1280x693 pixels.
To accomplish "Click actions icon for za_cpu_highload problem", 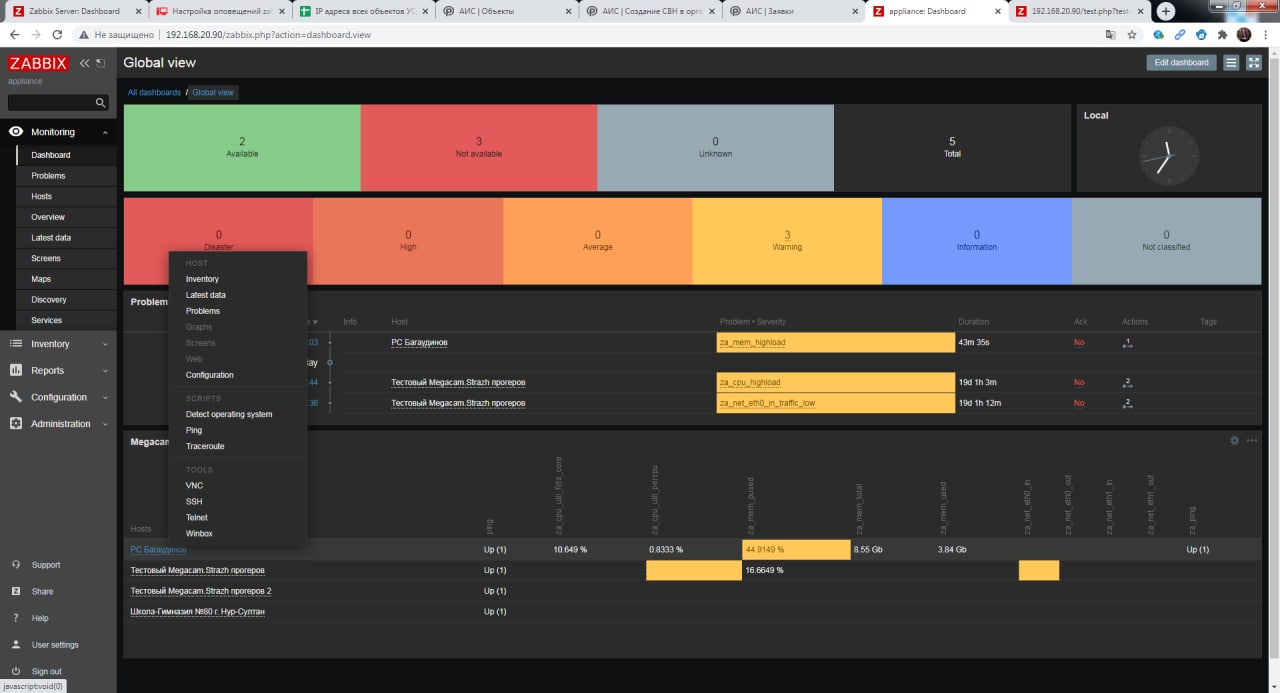I will (1127, 382).
